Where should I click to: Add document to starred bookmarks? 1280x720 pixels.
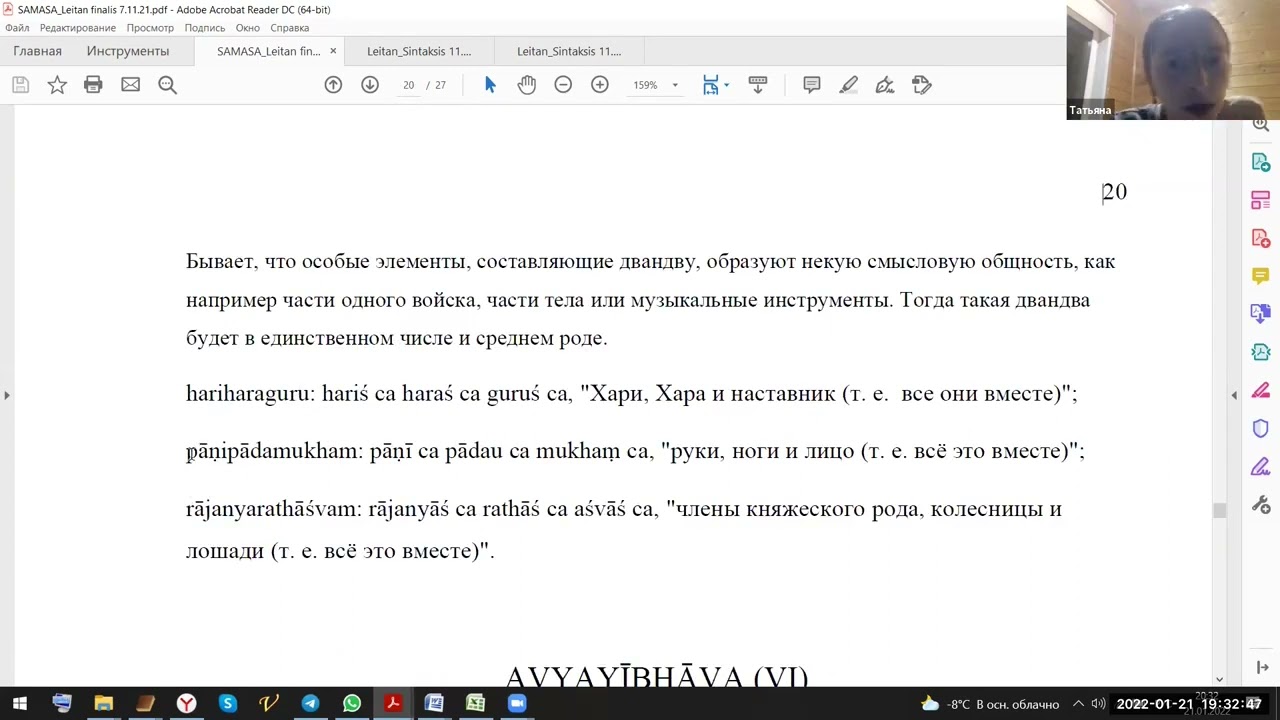tap(57, 85)
